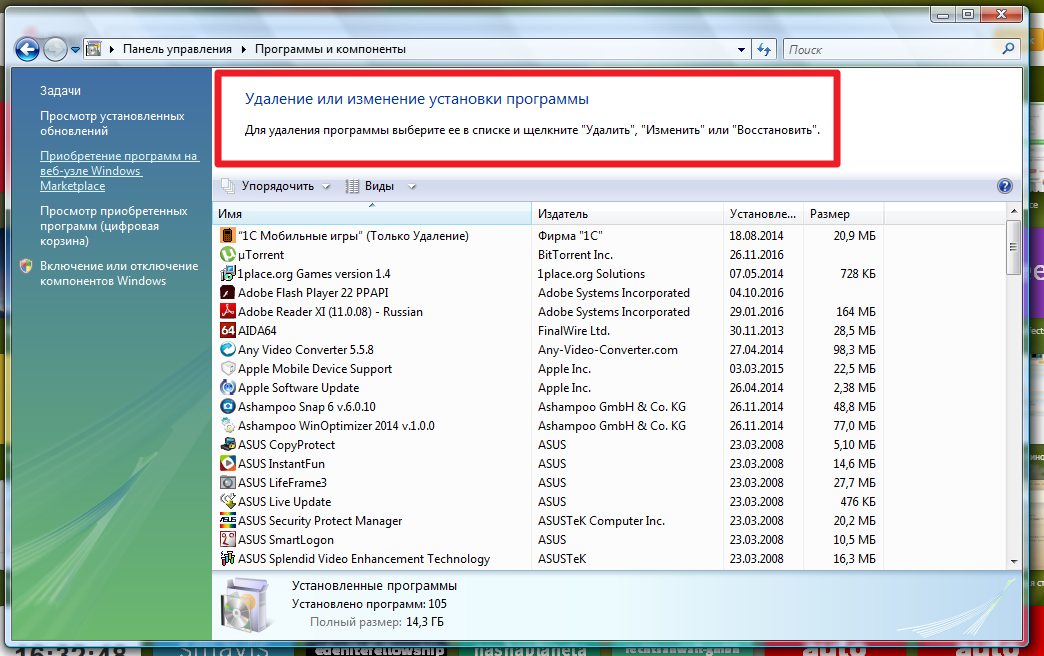This screenshot has height=656, width=1044.
Task: Click publisher BitTorrent Inc.
Action: coord(575,255)
